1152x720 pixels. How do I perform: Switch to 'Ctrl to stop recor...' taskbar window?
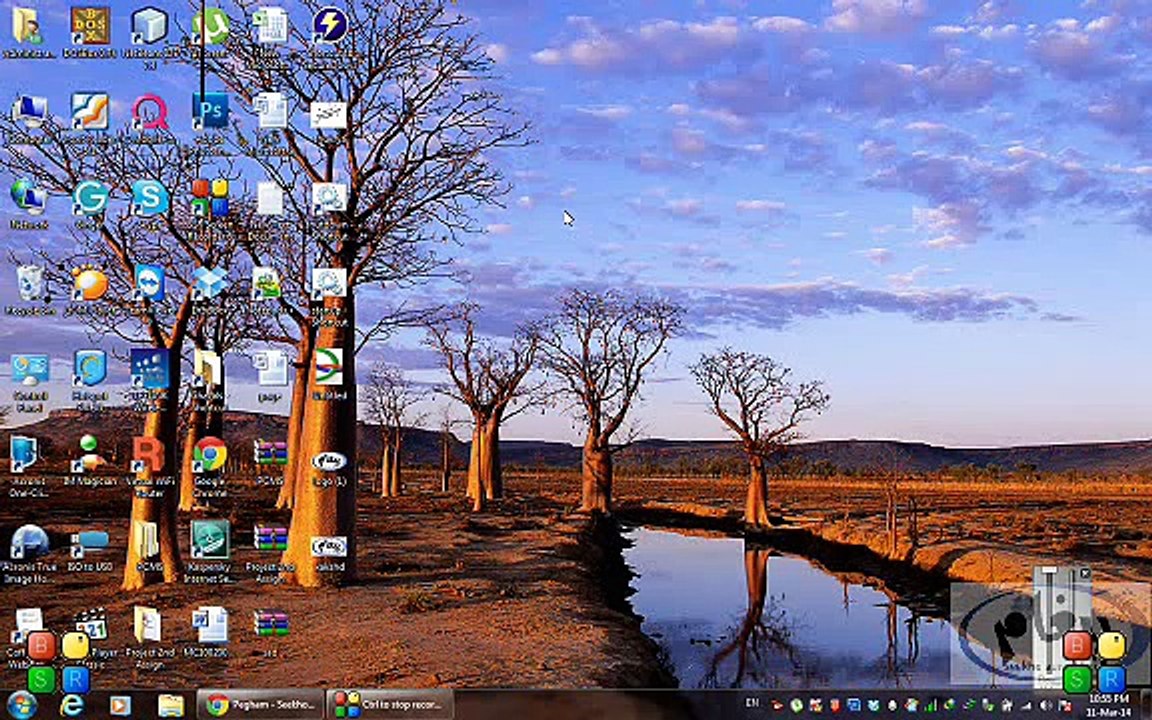[x=390, y=705]
